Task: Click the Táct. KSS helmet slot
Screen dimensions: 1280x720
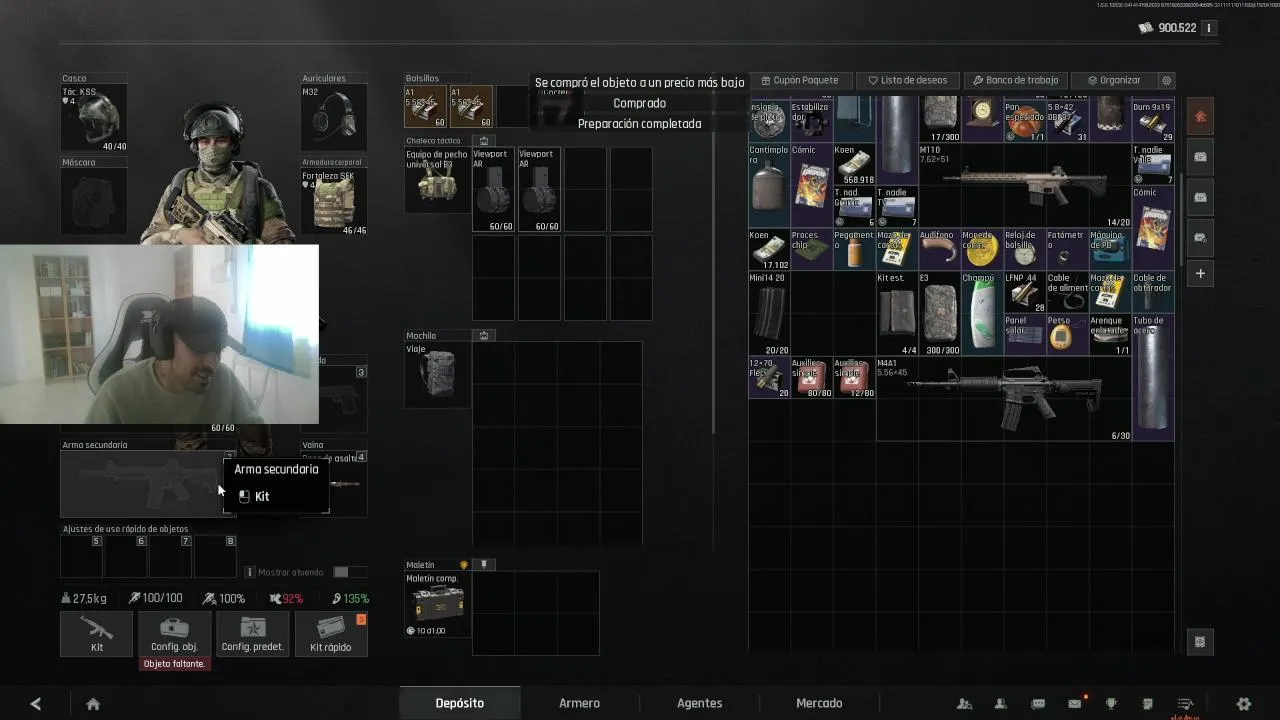Action: (94, 118)
